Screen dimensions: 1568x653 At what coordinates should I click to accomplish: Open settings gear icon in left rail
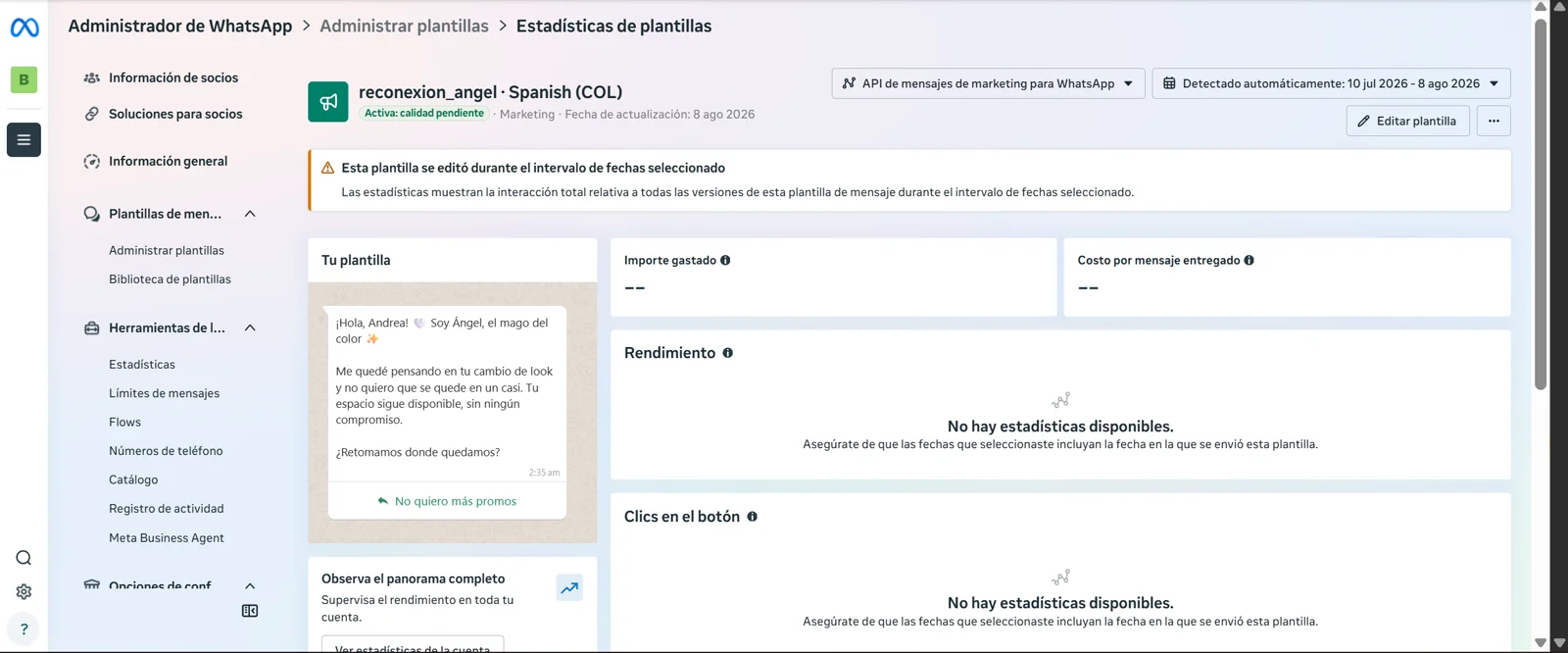click(x=24, y=591)
